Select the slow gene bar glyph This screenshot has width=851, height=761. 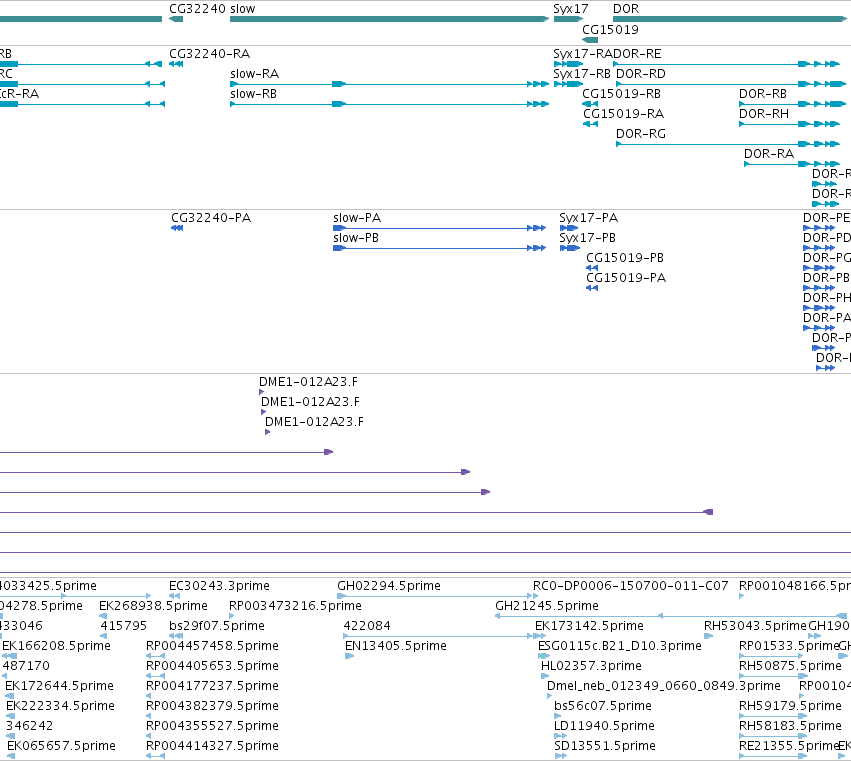[390, 19]
